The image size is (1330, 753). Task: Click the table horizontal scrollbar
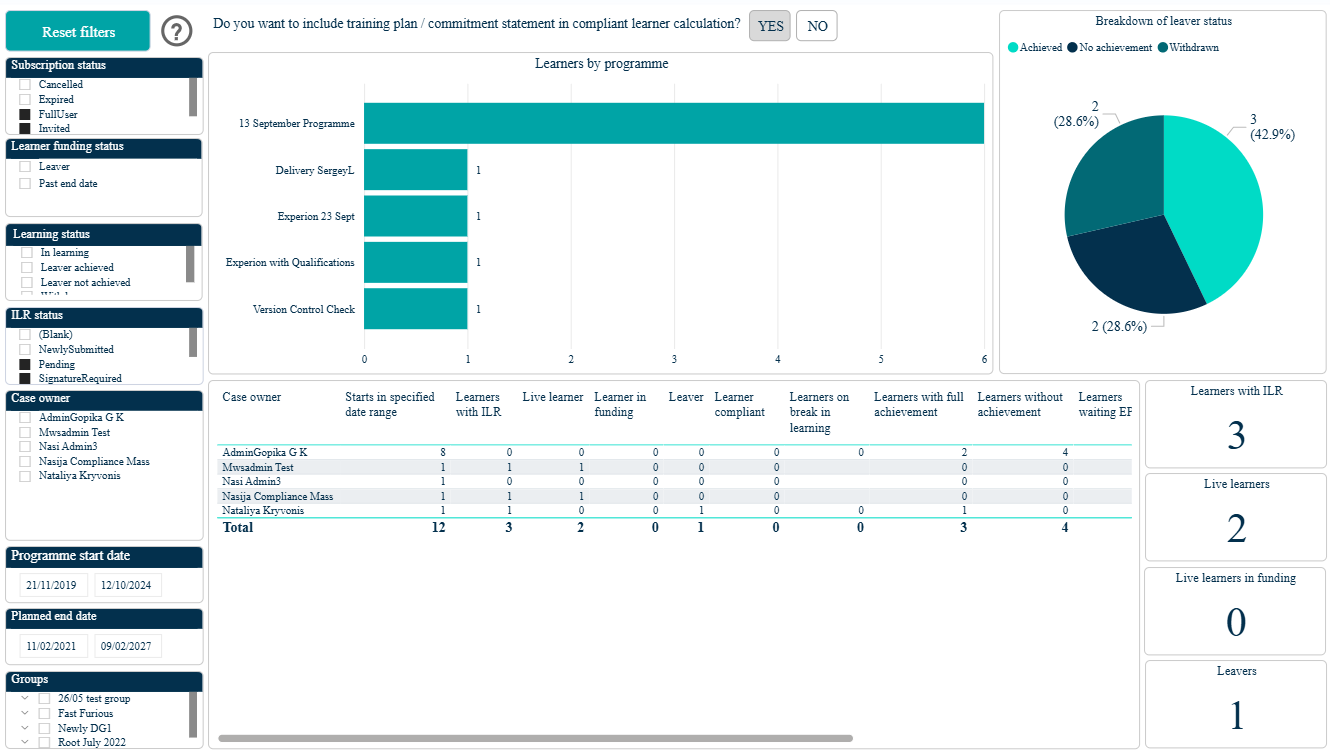pos(535,738)
